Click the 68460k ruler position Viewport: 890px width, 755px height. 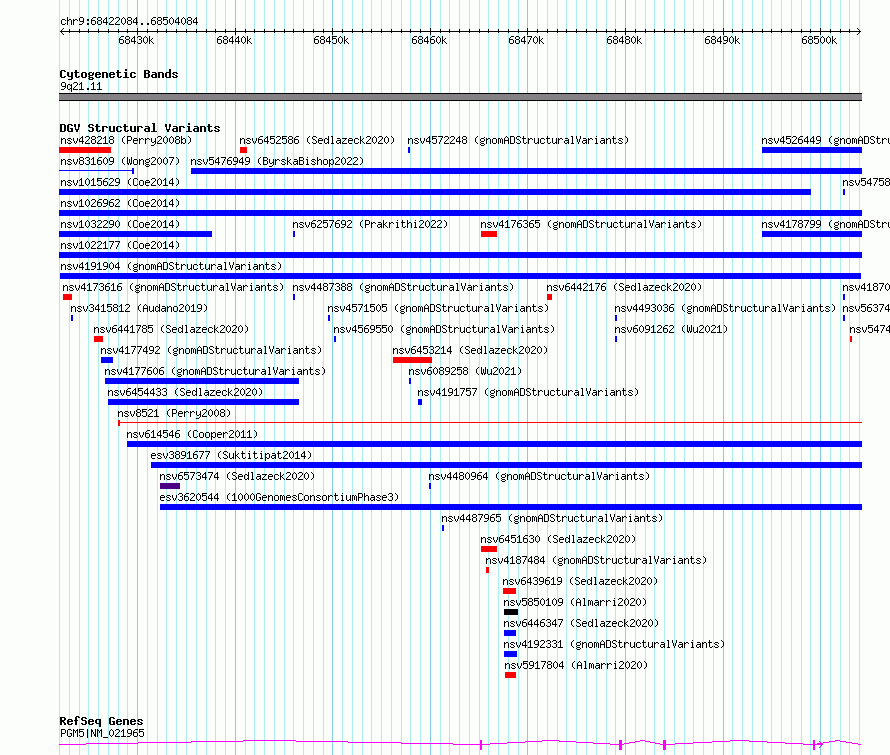(x=429, y=40)
